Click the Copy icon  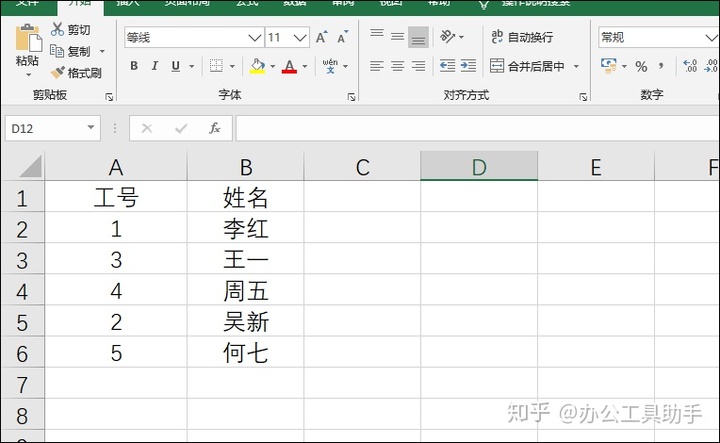tap(57, 51)
